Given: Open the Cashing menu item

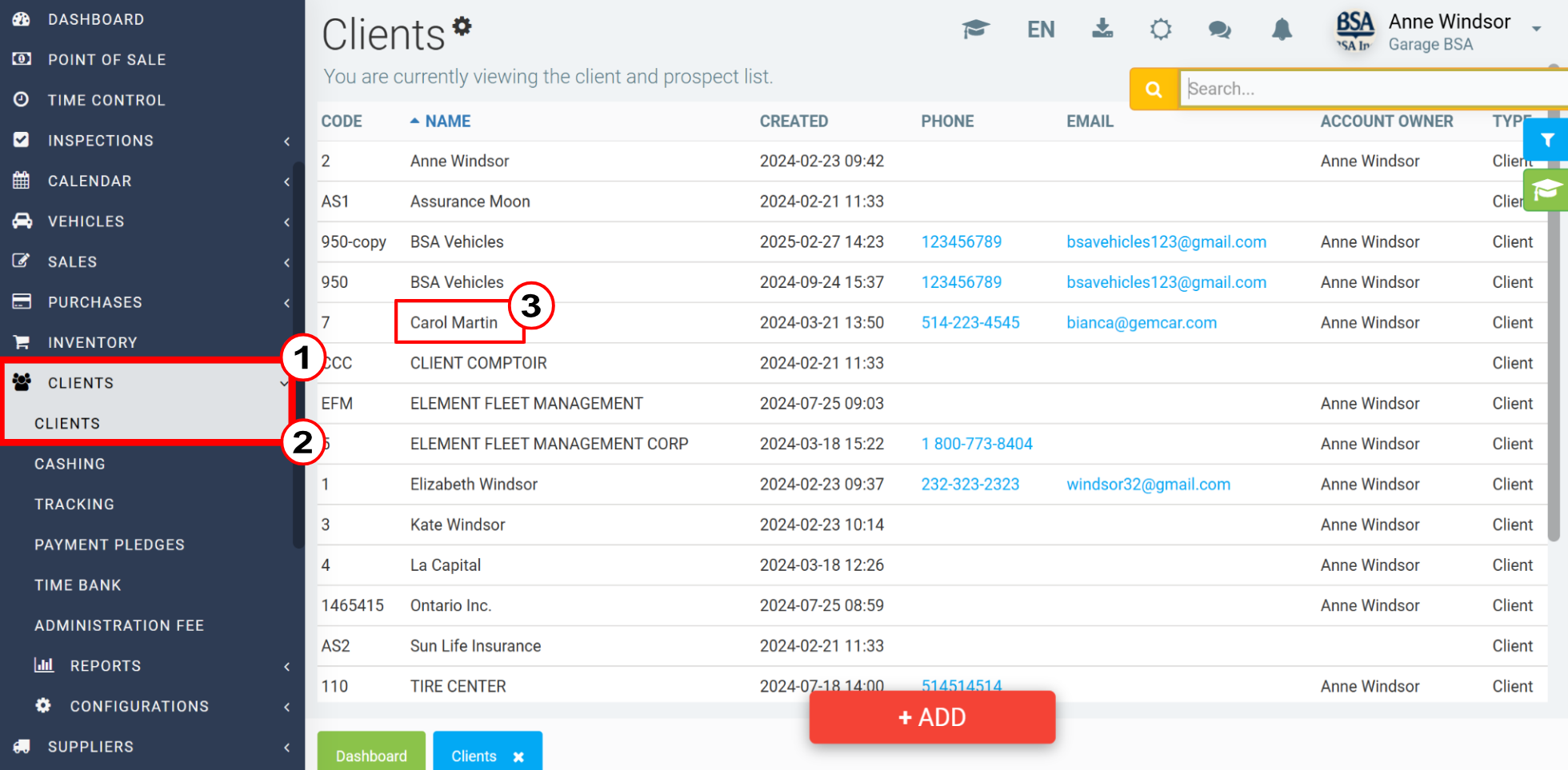Looking at the screenshot, I should pos(70,464).
